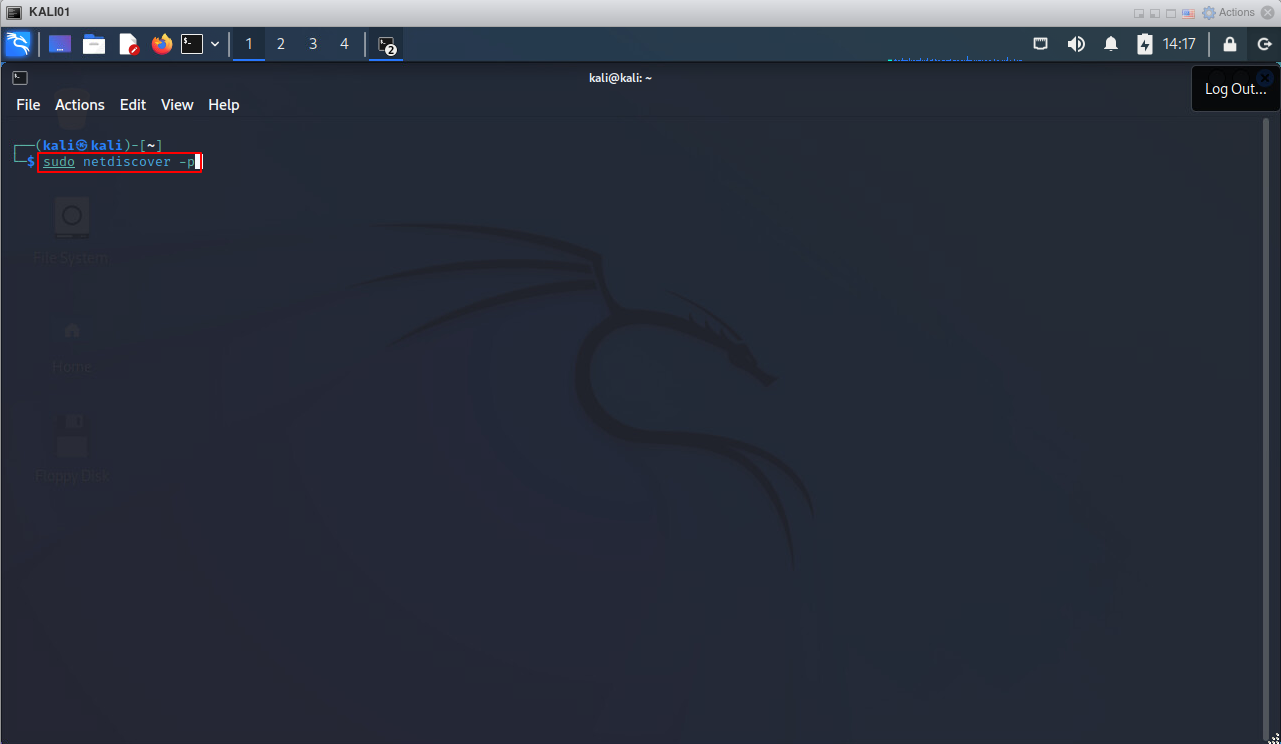Show notifications via the bell icon
This screenshot has width=1281, height=744.
pos(1111,44)
